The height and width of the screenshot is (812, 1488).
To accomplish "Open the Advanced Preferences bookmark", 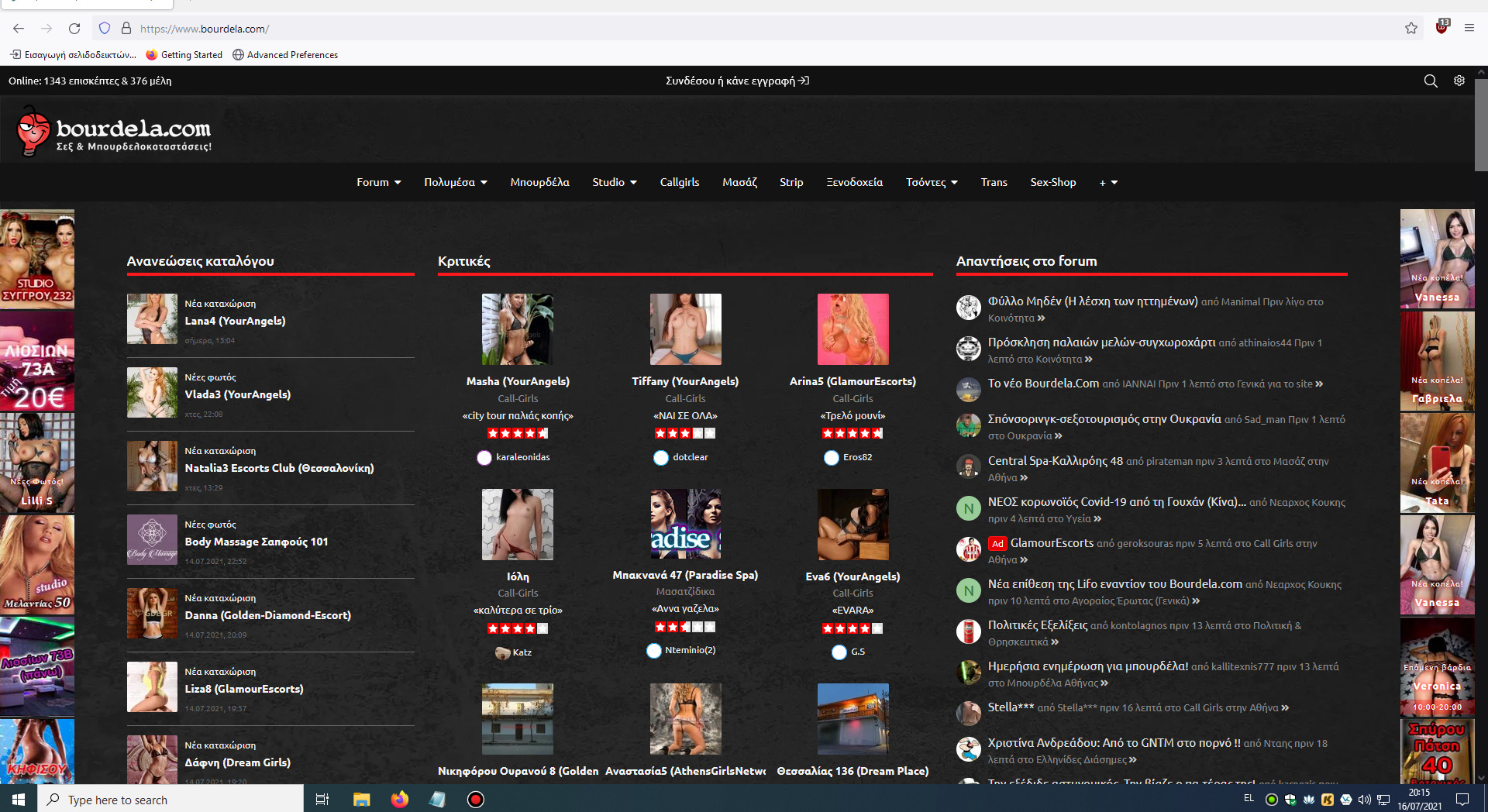I will [285, 55].
